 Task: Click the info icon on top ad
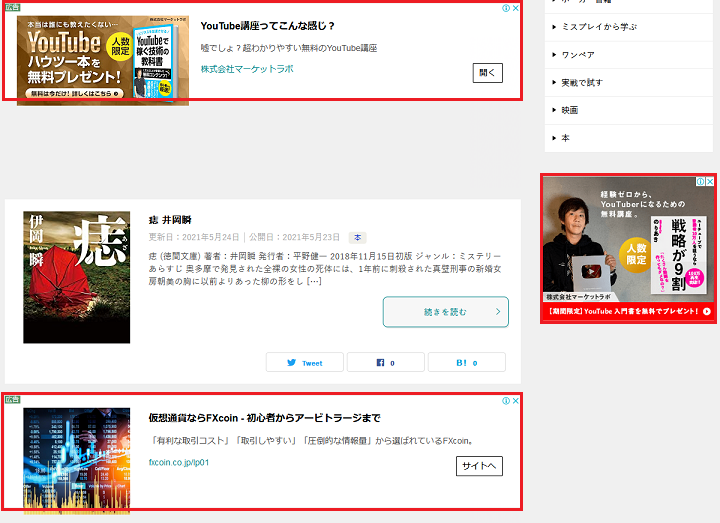[x=505, y=8]
